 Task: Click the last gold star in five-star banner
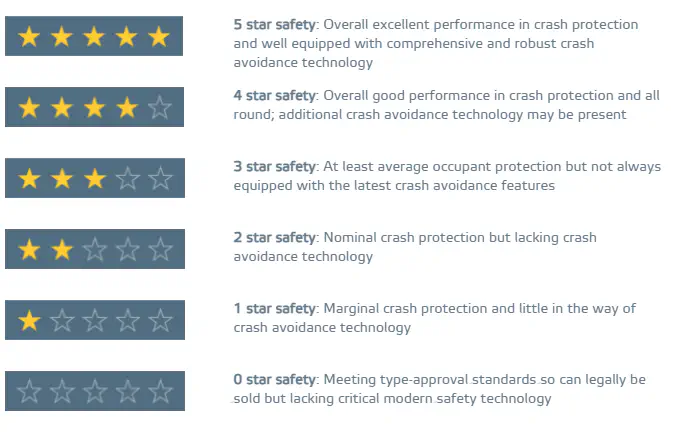coord(159,37)
